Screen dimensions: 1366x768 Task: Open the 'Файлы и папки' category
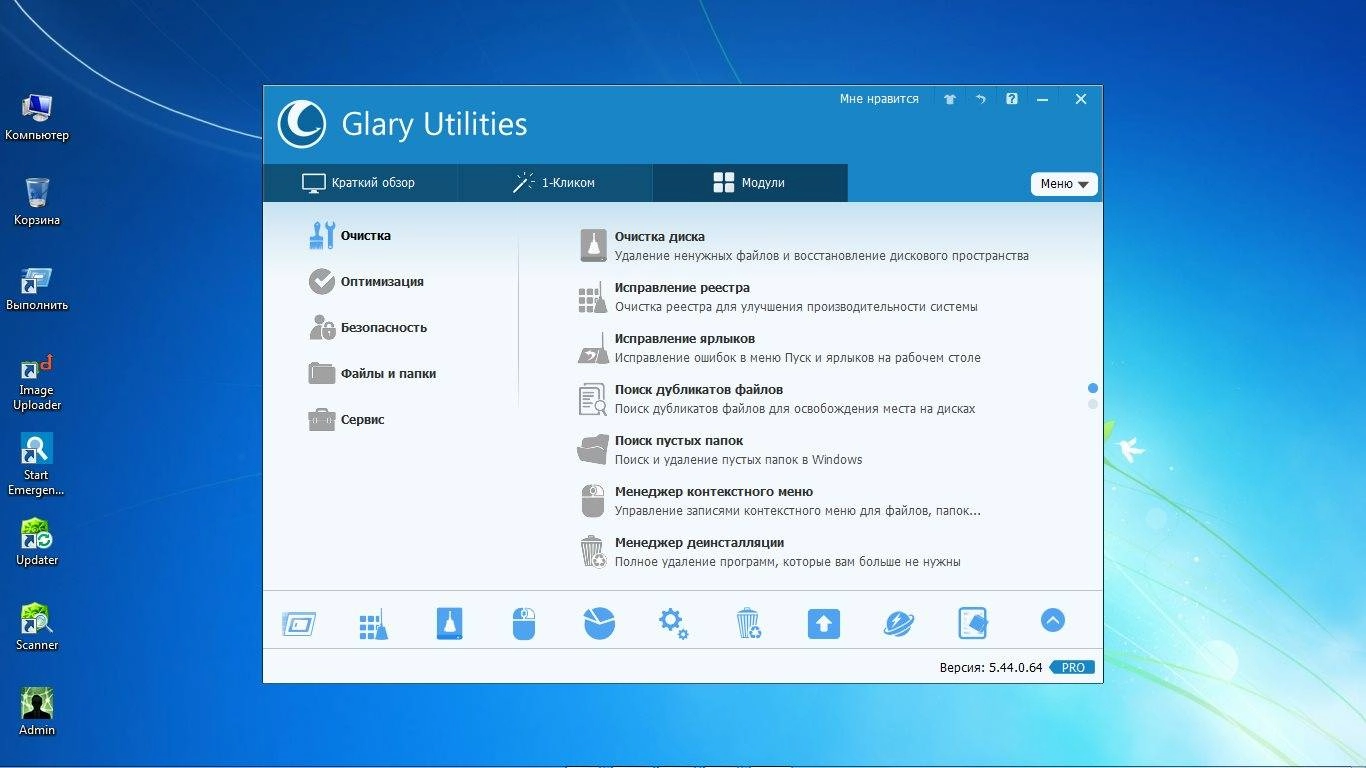(x=372, y=374)
